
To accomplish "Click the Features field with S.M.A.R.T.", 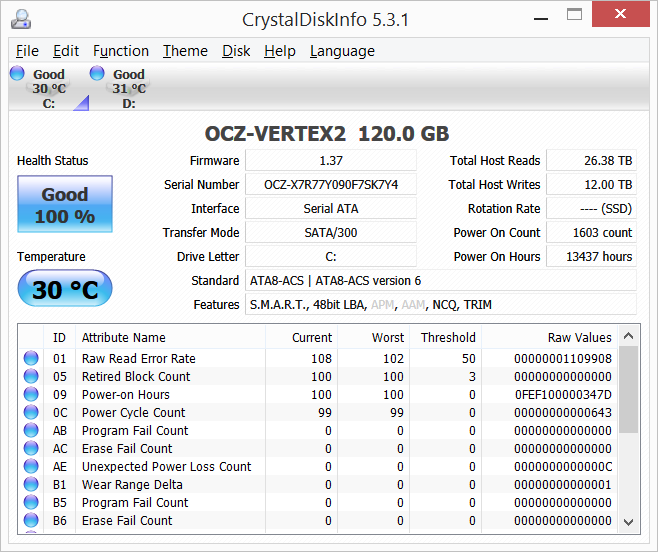I will pos(441,304).
